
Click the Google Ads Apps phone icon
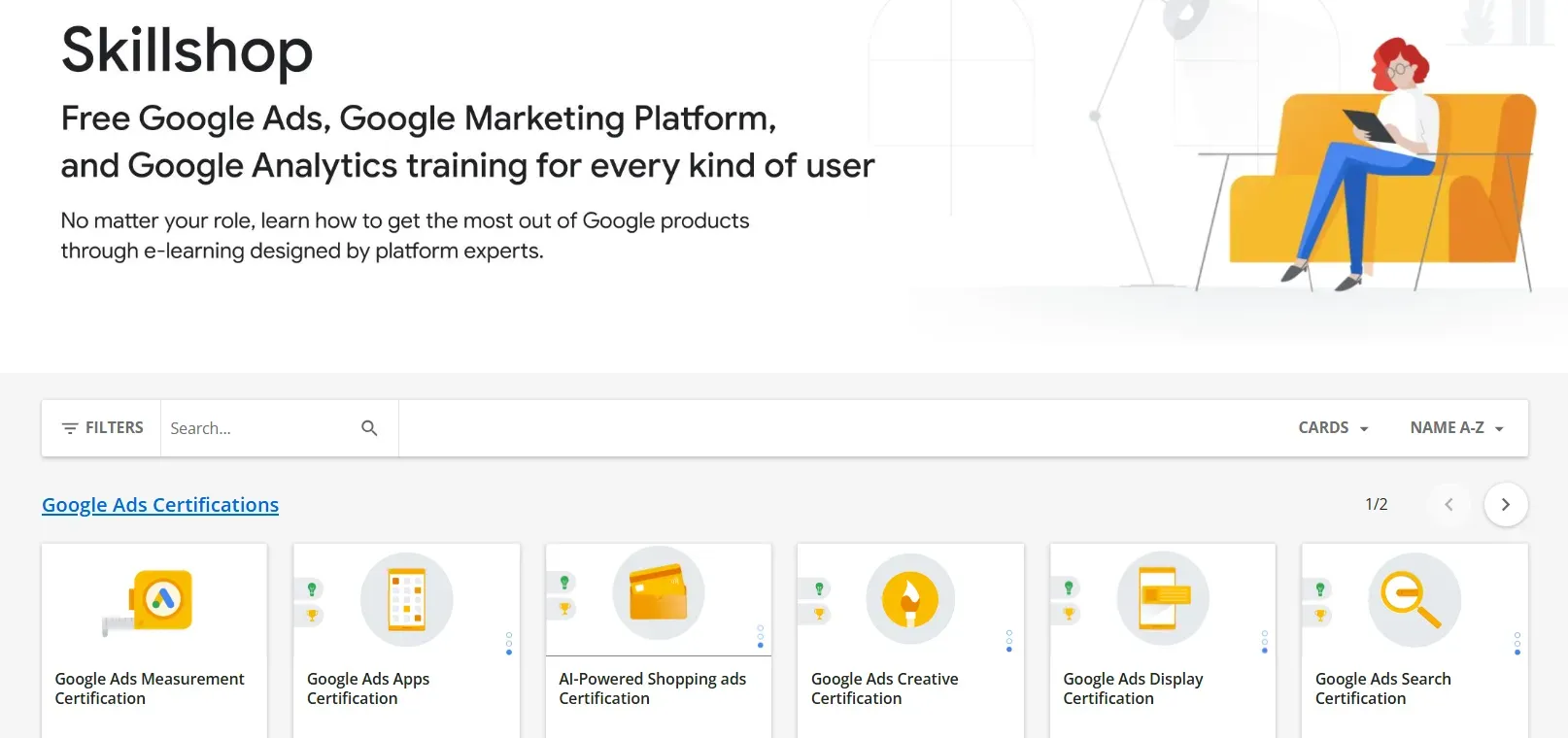coord(406,599)
